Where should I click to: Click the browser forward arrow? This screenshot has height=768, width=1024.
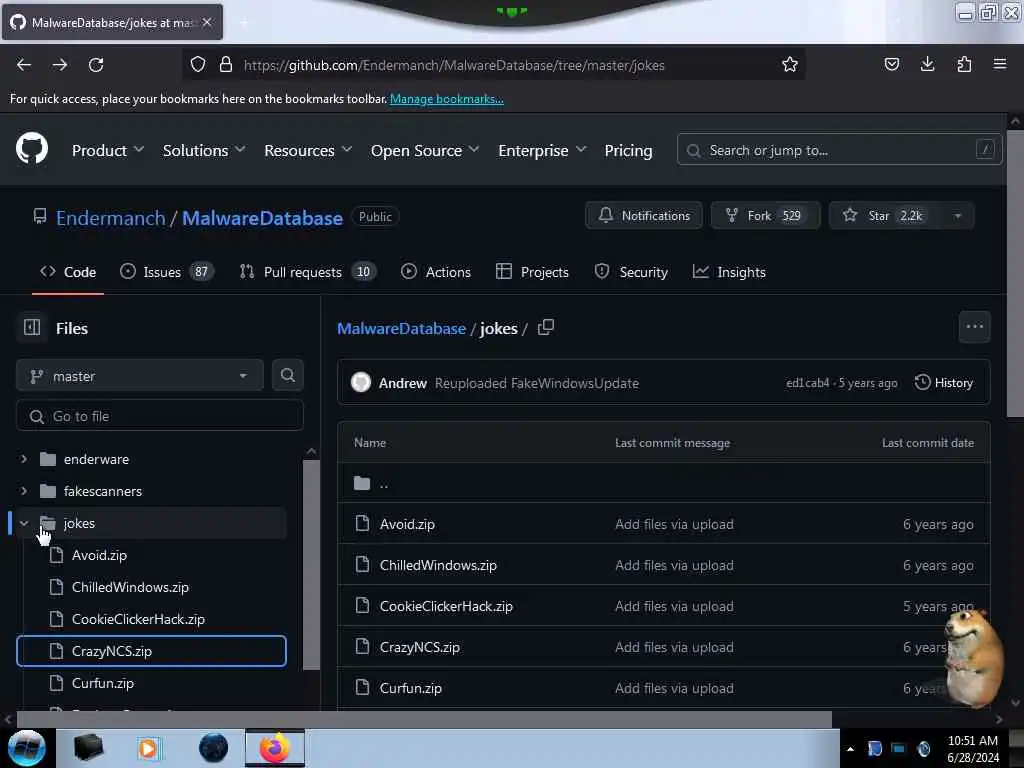(x=59, y=65)
